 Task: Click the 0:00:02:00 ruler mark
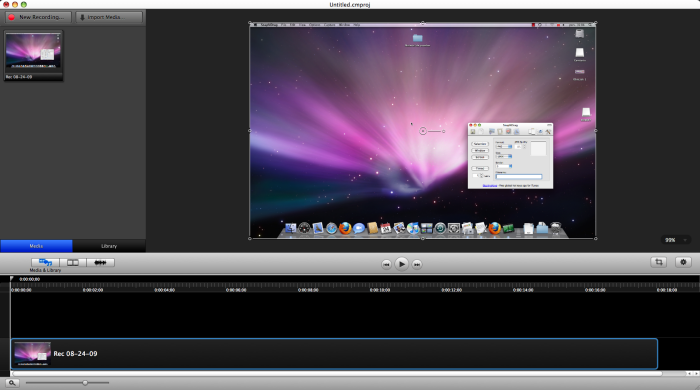(x=93, y=290)
